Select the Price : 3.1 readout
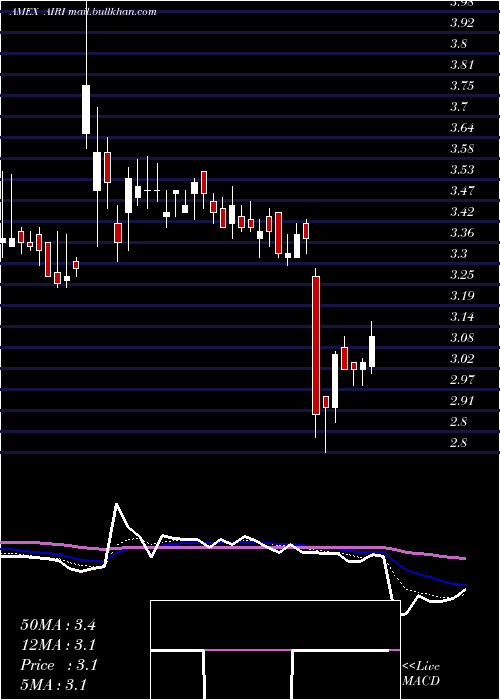500x700 pixels. (58, 665)
